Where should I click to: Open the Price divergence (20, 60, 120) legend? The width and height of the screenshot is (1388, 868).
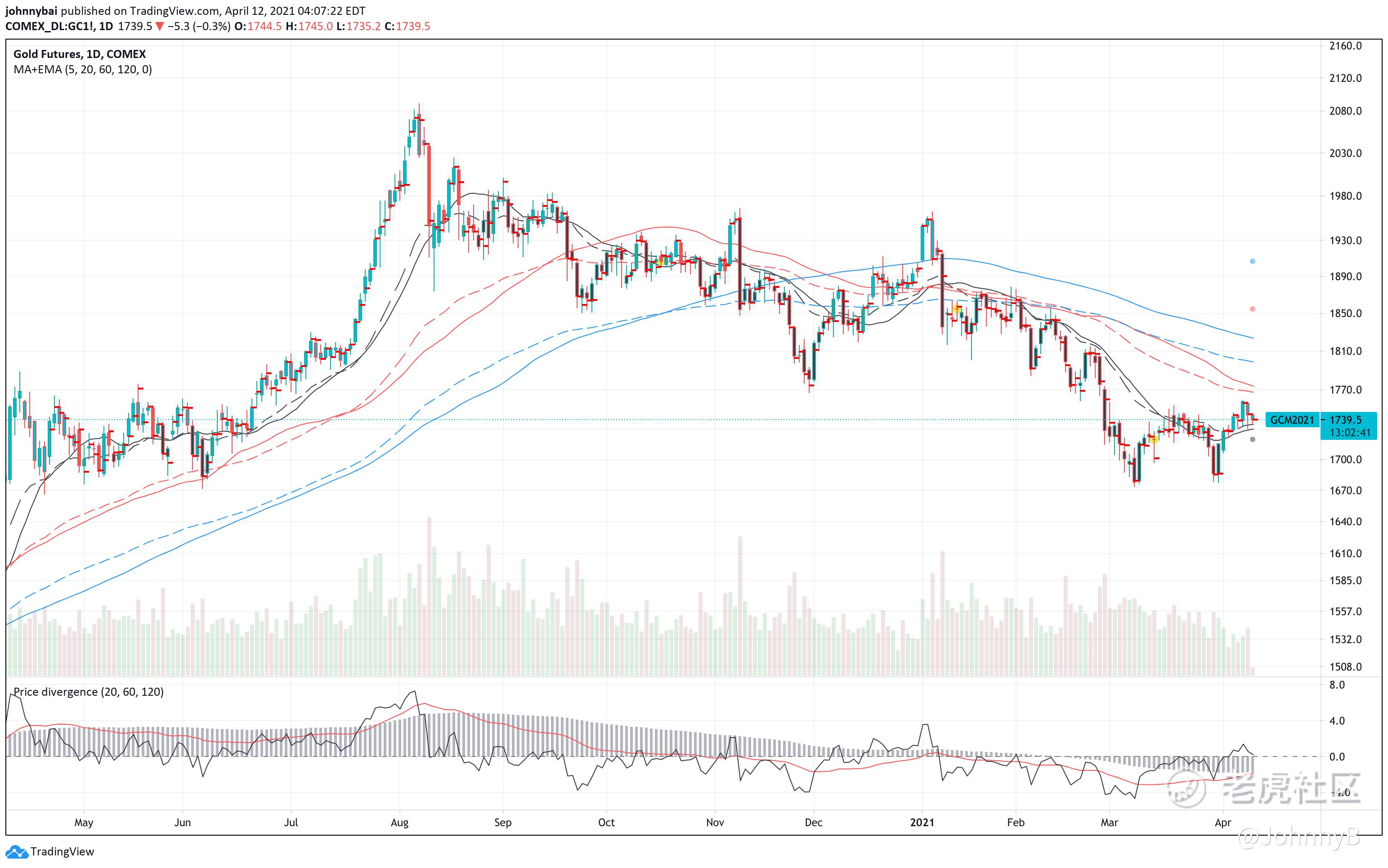89,692
